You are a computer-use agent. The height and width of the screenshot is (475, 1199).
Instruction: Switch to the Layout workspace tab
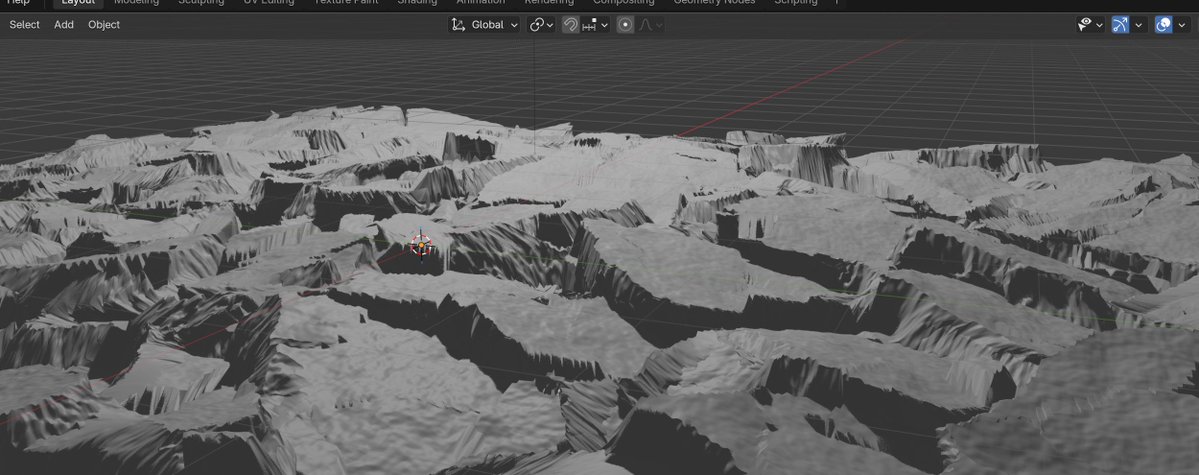[x=78, y=2]
